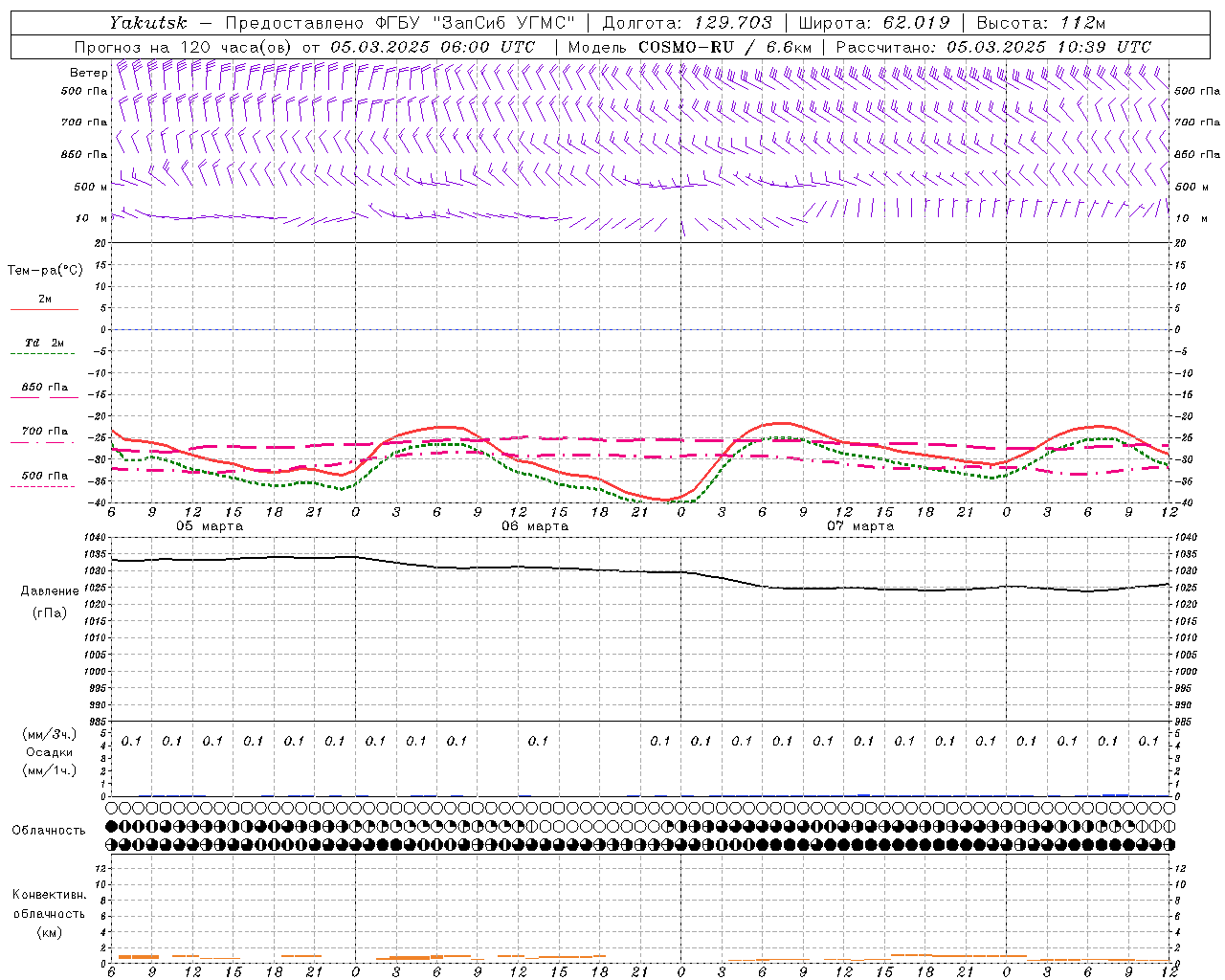1225x980 pixels.
Task: Click the 'Конвективн.' convective label
Action: pos(49,895)
